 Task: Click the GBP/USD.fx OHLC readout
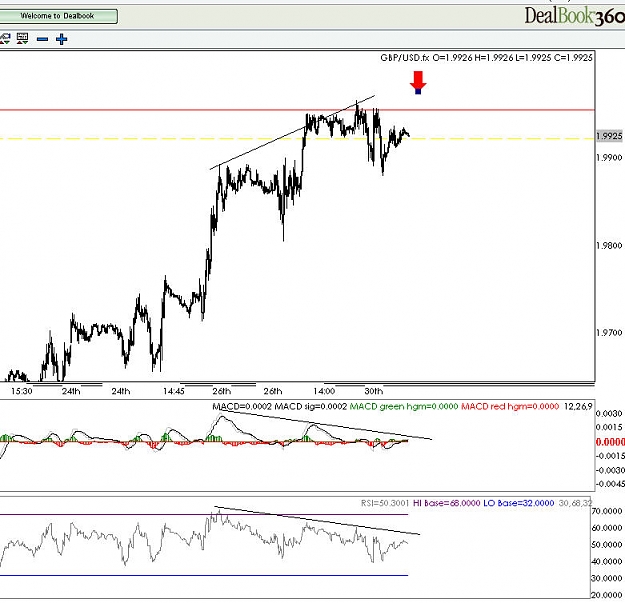tap(486, 58)
